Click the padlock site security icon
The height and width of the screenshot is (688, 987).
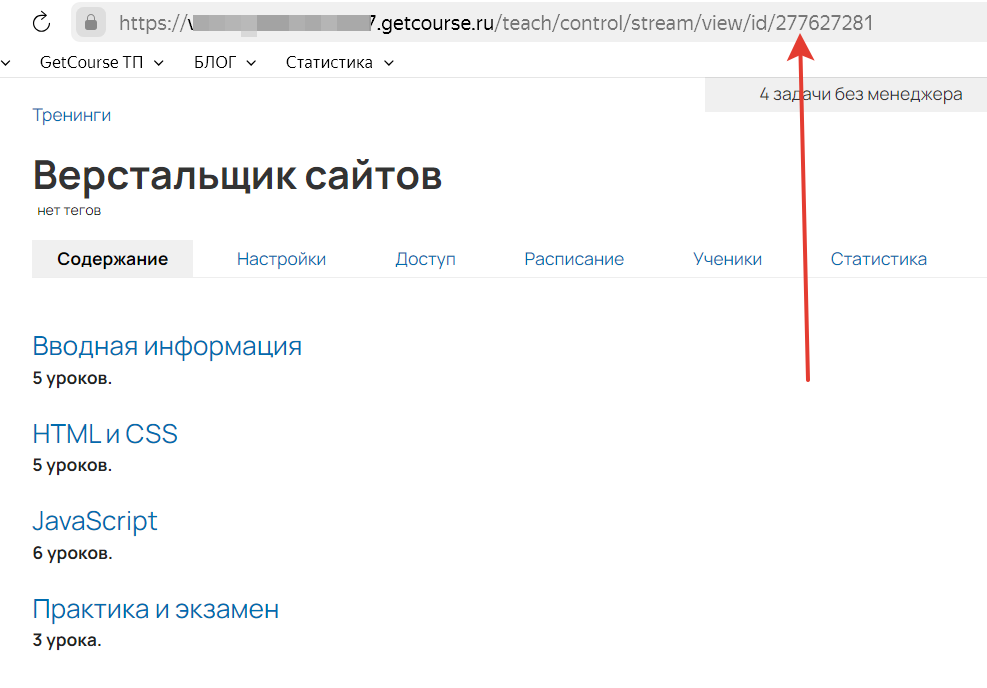pos(91,23)
